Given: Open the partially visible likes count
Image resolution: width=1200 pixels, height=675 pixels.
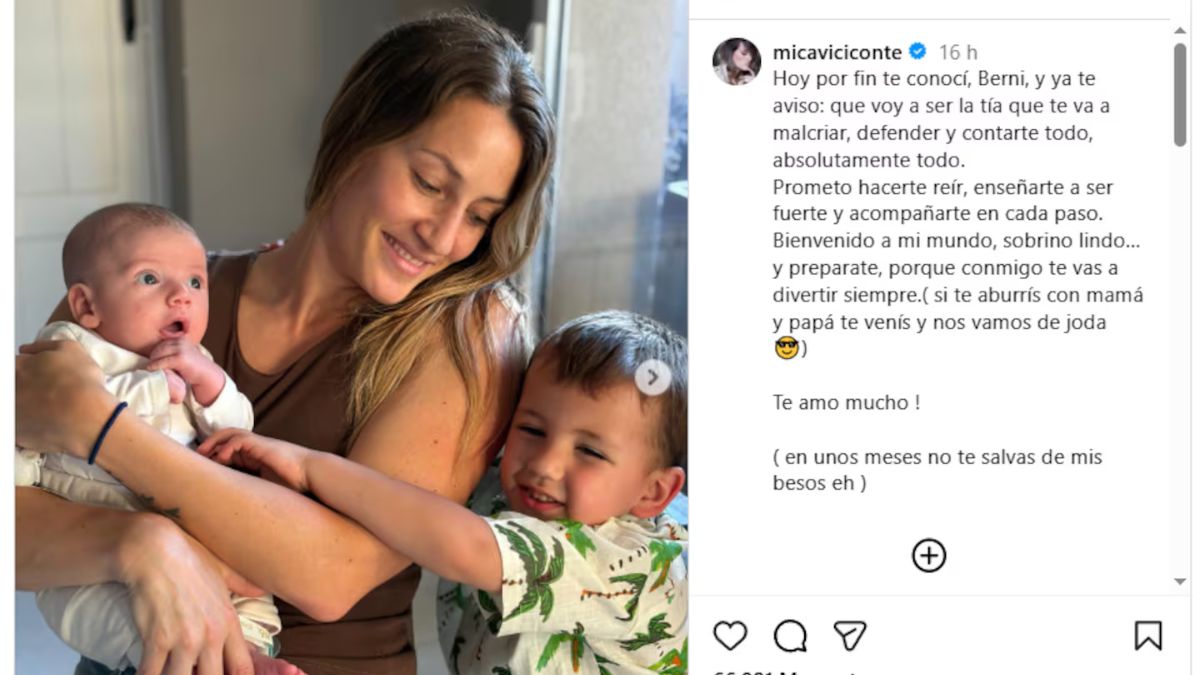Looking at the screenshot, I should tap(782, 671).
